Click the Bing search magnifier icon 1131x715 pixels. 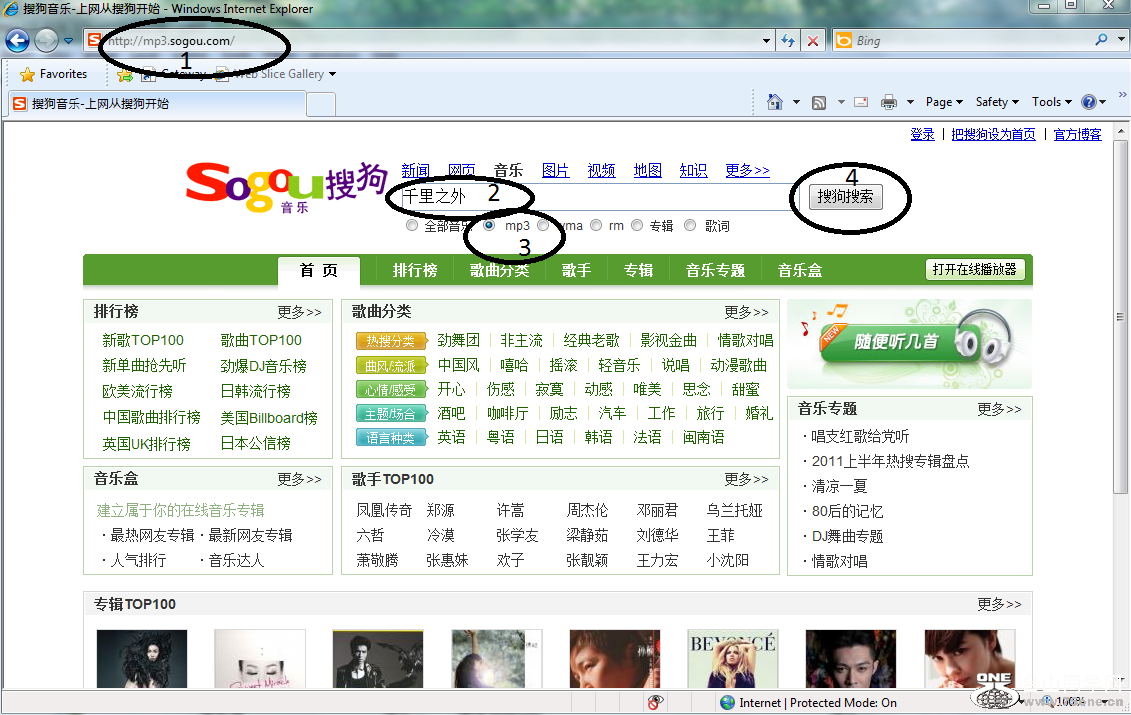[1101, 40]
